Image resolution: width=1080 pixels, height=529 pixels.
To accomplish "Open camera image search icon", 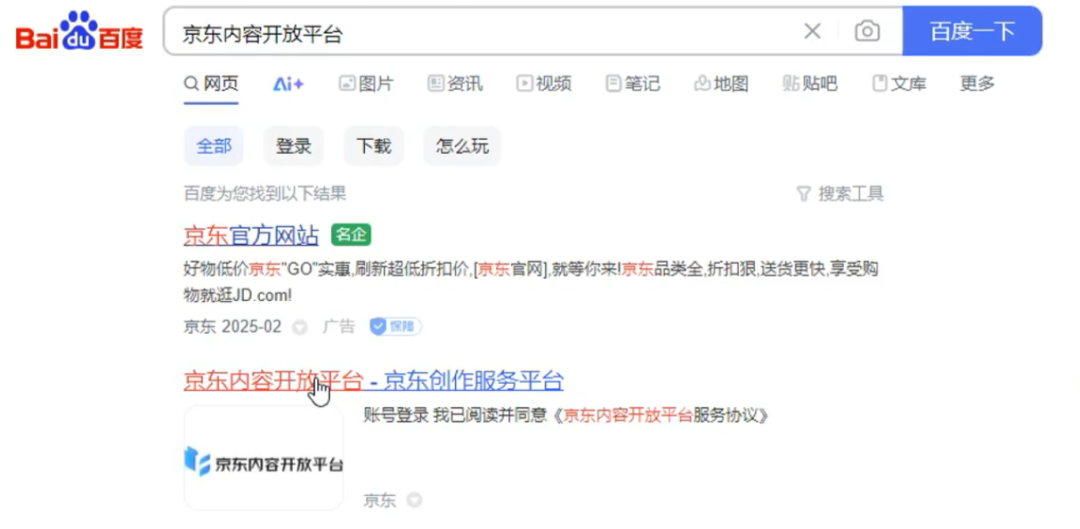I will coord(867,31).
